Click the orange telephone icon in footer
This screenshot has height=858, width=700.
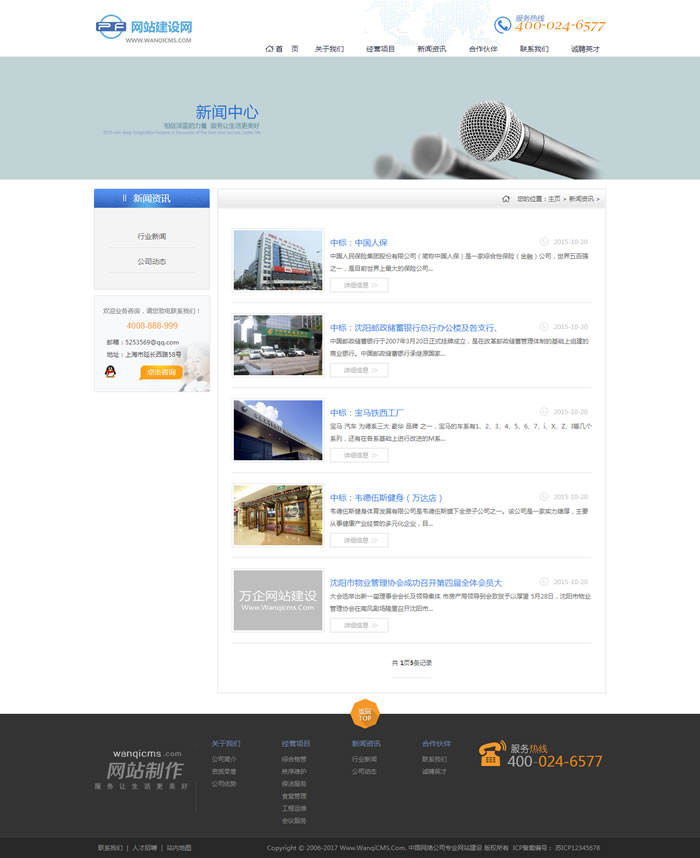(492, 753)
